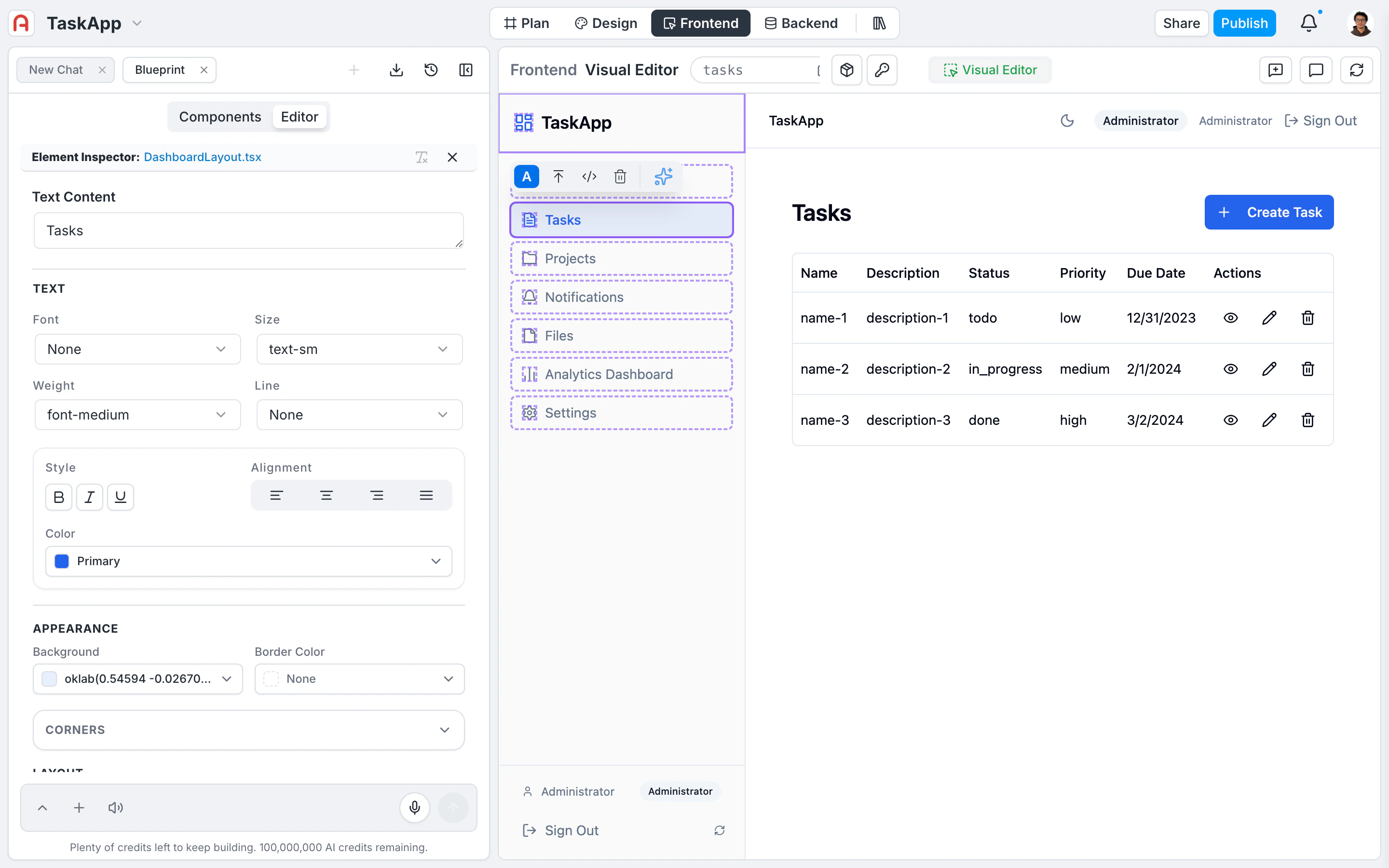1389x868 pixels.
Task: Click the Create Task button
Action: pyautogui.click(x=1269, y=212)
